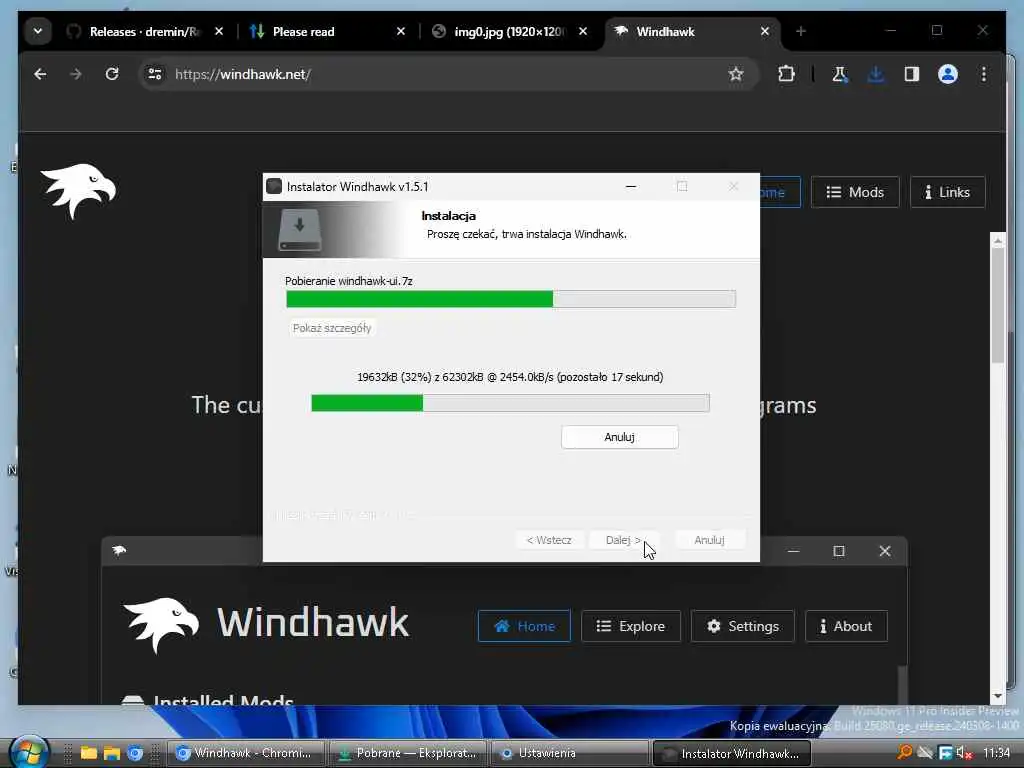Open the Windows Start orb

29,753
